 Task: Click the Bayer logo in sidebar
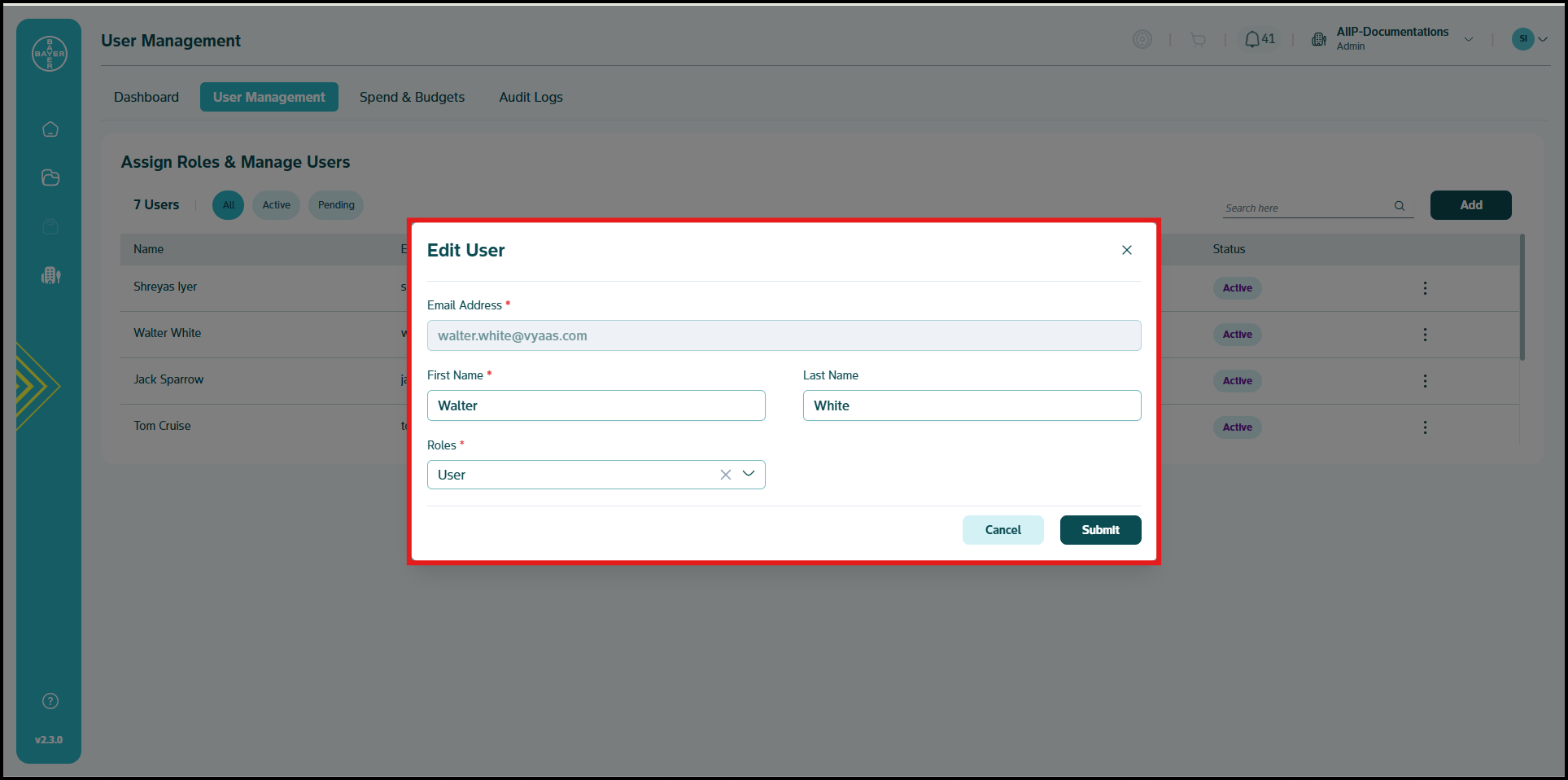[50, 54]
